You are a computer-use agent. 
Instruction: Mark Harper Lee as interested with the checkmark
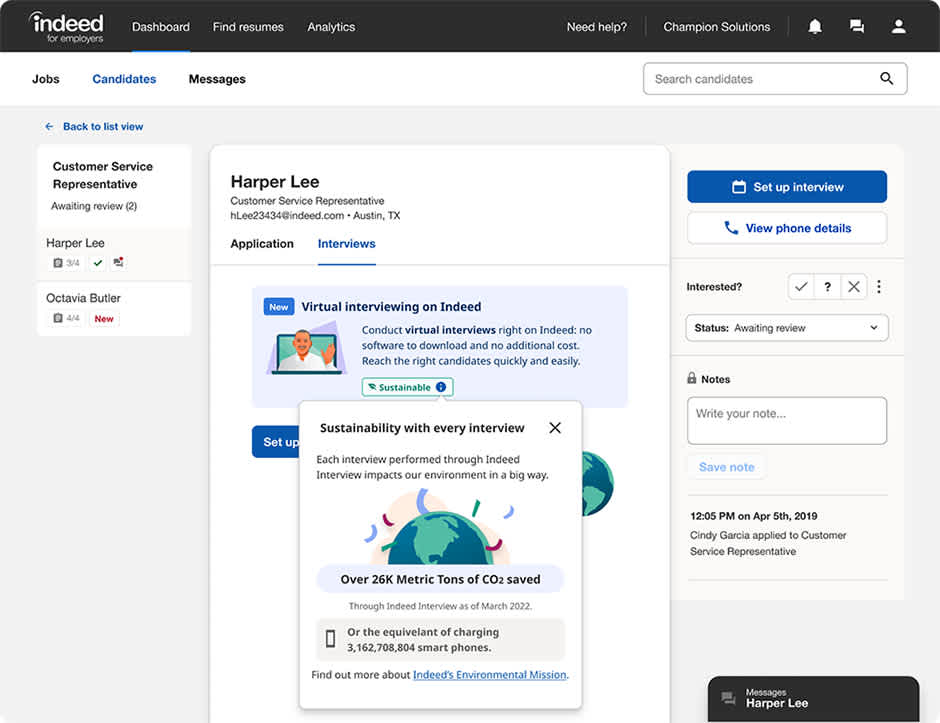[801, 286]
